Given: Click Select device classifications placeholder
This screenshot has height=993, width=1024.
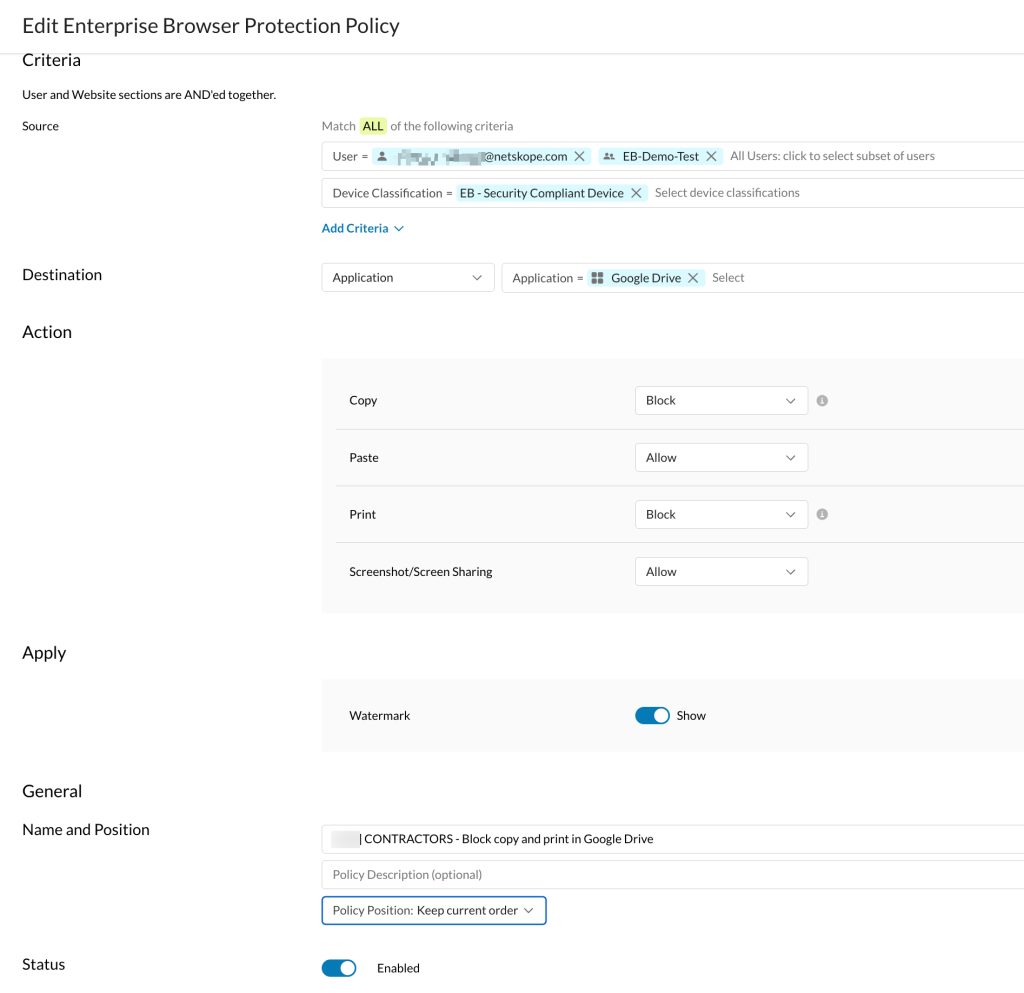Looking at the screenshot, I should click(x=727, y=193).
